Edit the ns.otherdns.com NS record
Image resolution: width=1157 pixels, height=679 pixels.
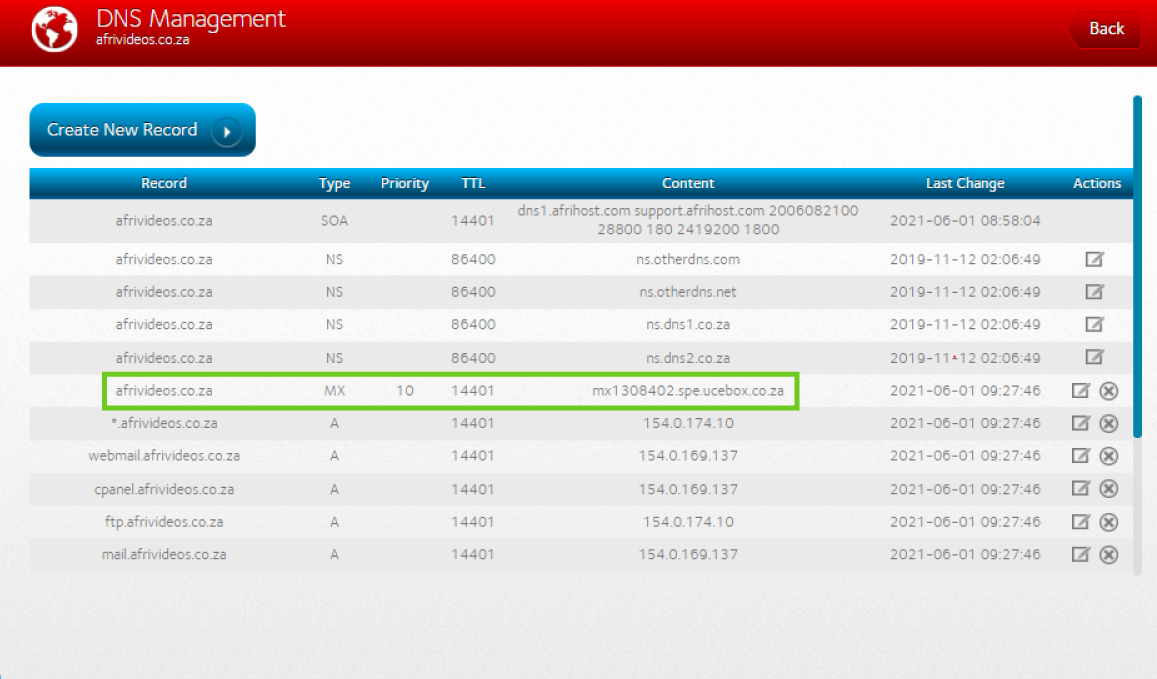pyautogui.click(x=1095, y=260)
